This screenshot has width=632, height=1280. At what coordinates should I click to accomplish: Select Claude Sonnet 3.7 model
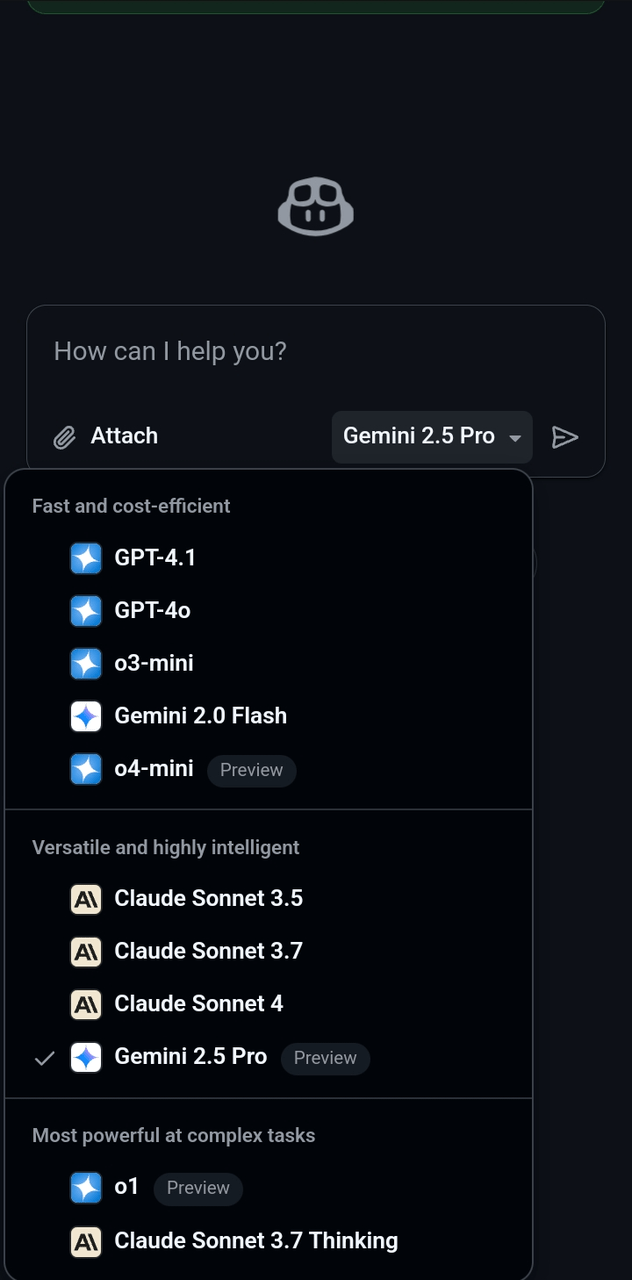coord(208,951)
